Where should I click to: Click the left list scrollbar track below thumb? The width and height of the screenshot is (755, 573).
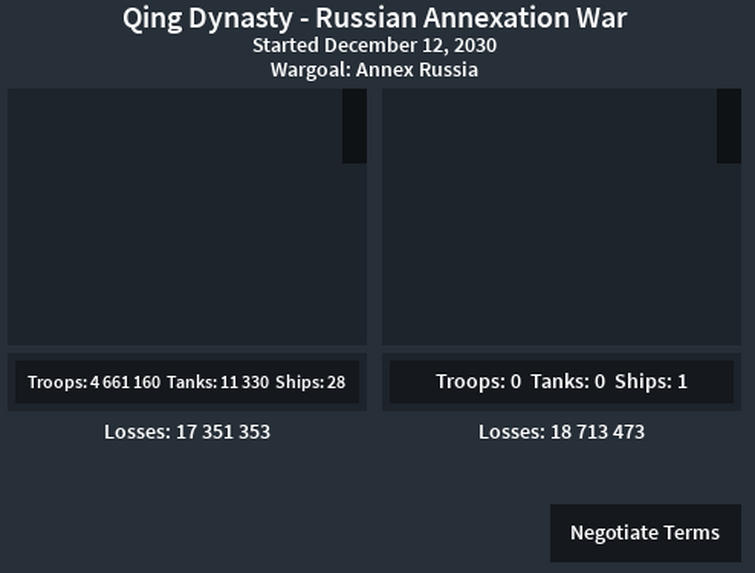pos(354,254)
